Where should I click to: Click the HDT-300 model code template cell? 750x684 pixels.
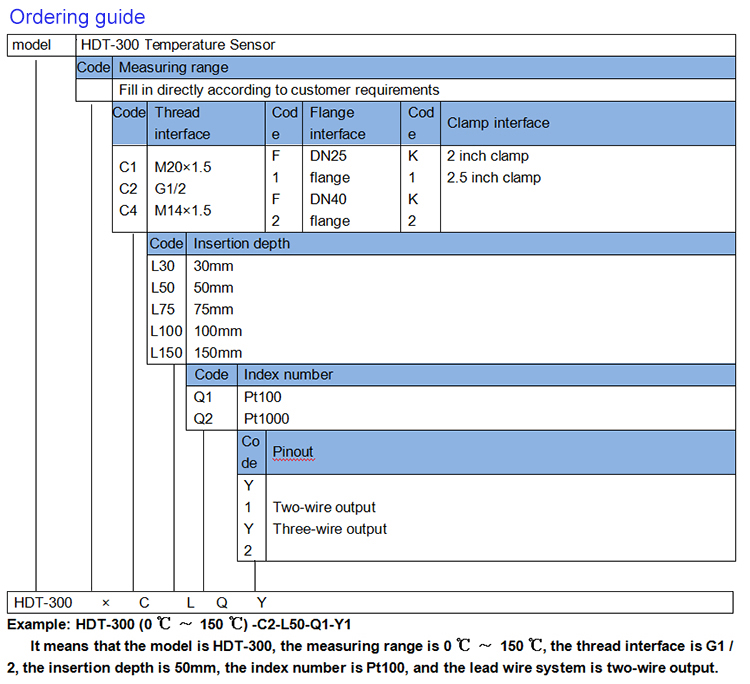coord(43,603)
